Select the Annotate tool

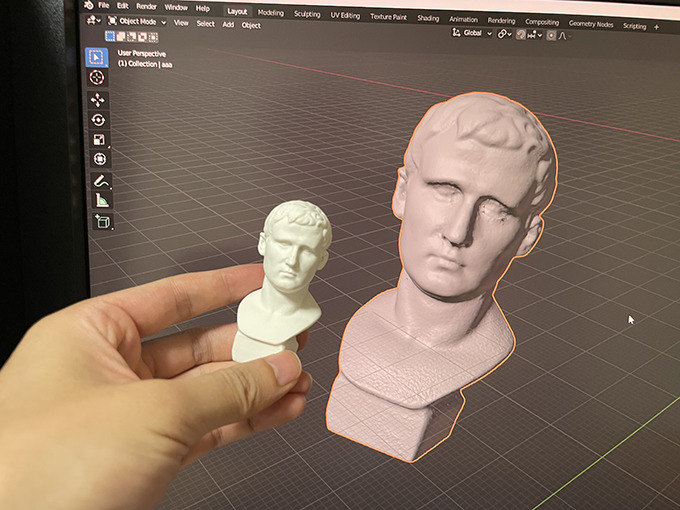101,181
